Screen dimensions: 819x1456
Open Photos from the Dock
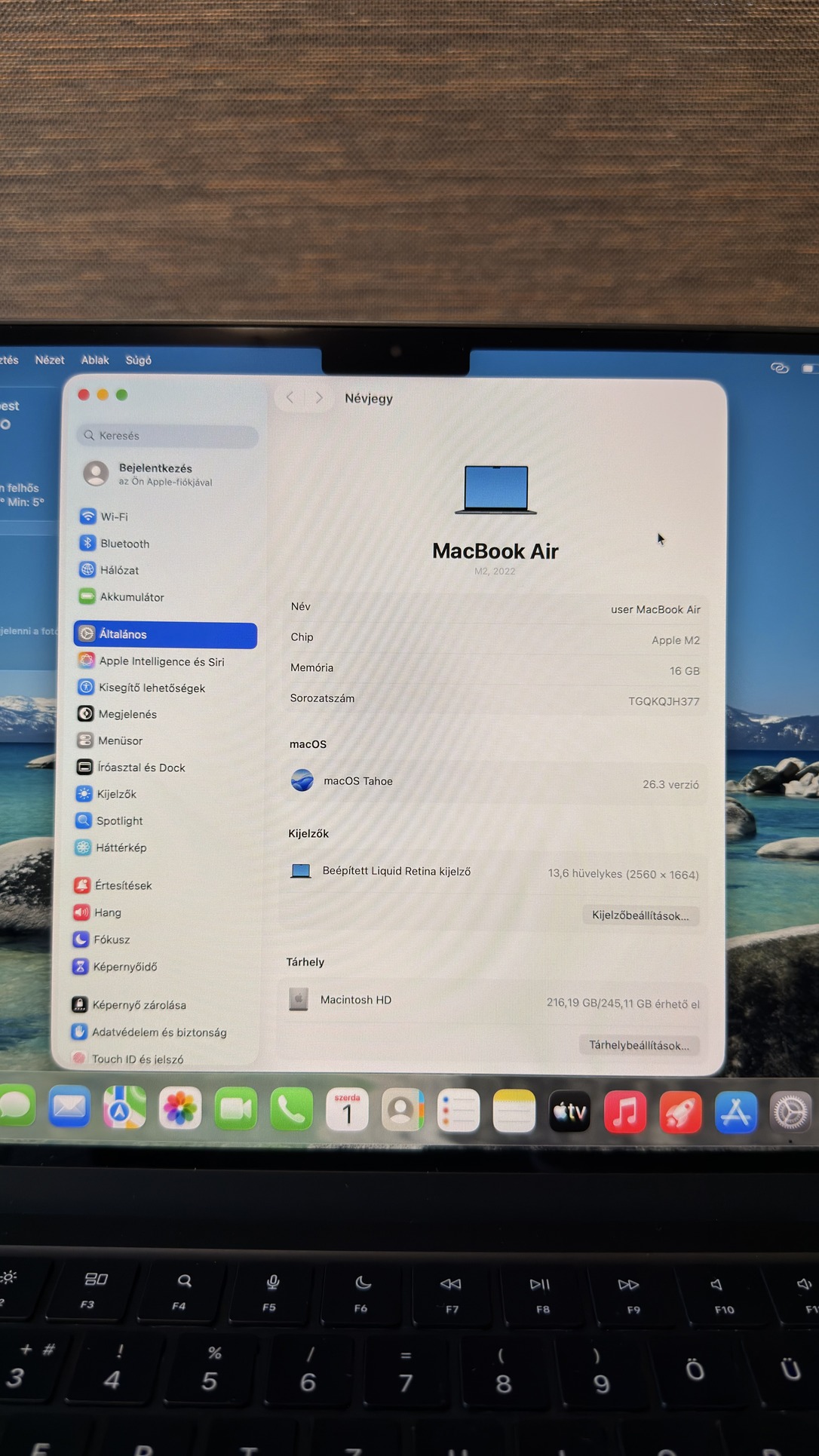[180, 1109]
